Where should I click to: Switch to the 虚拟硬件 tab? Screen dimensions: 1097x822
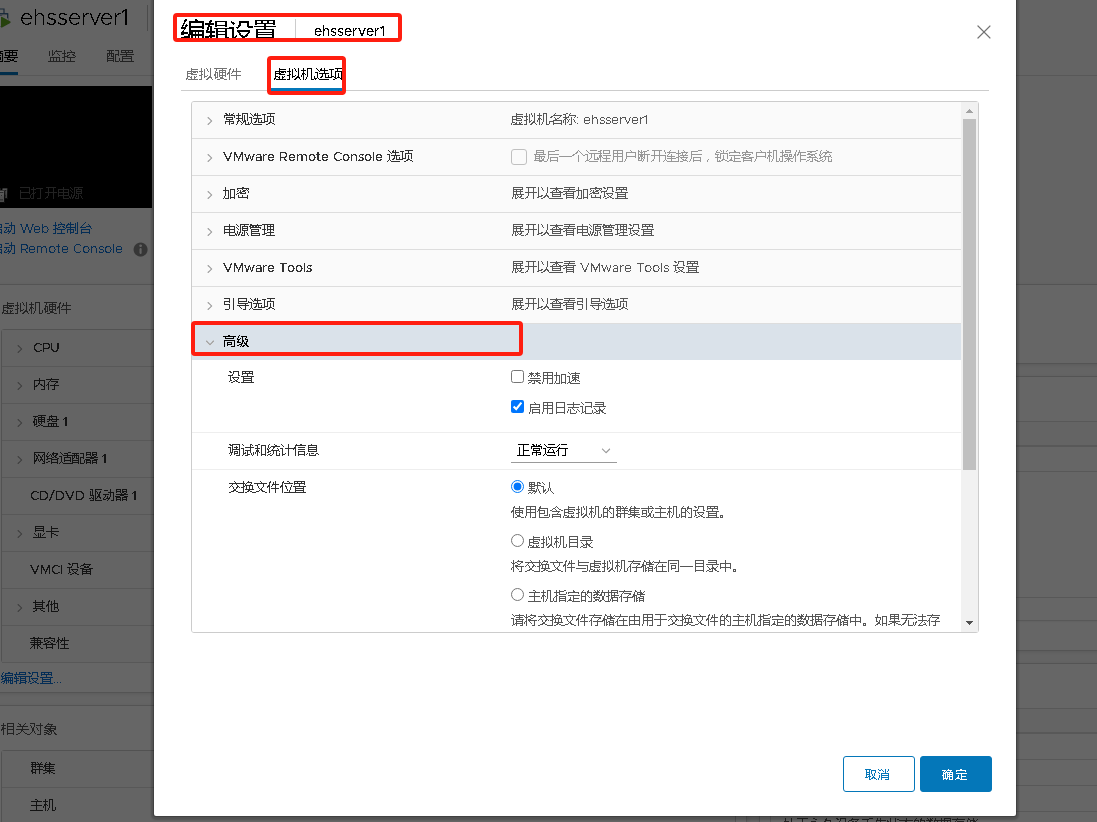point(213,74)
